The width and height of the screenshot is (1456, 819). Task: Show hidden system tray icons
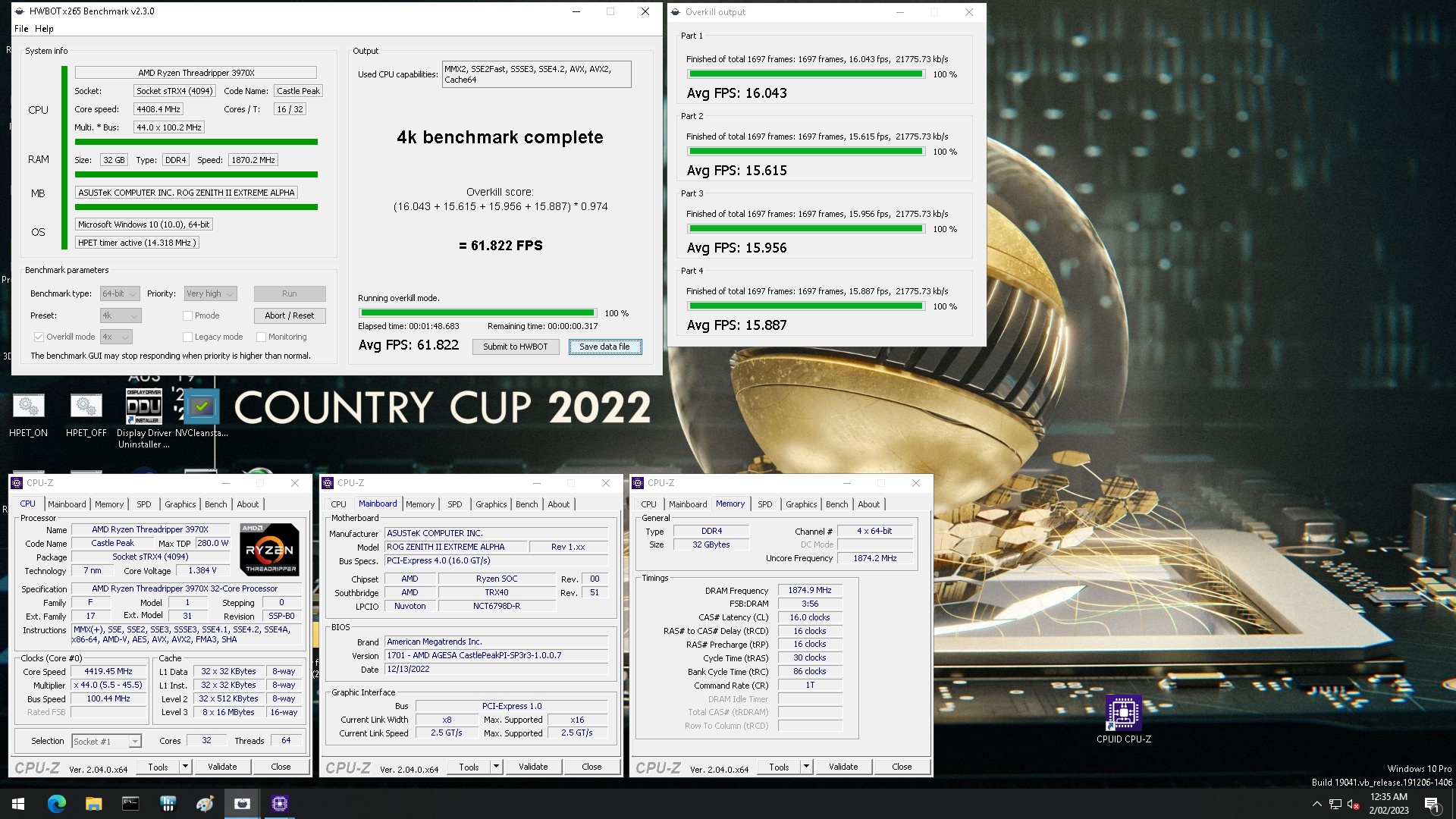pyautogui.click(x=1316, y=804)
